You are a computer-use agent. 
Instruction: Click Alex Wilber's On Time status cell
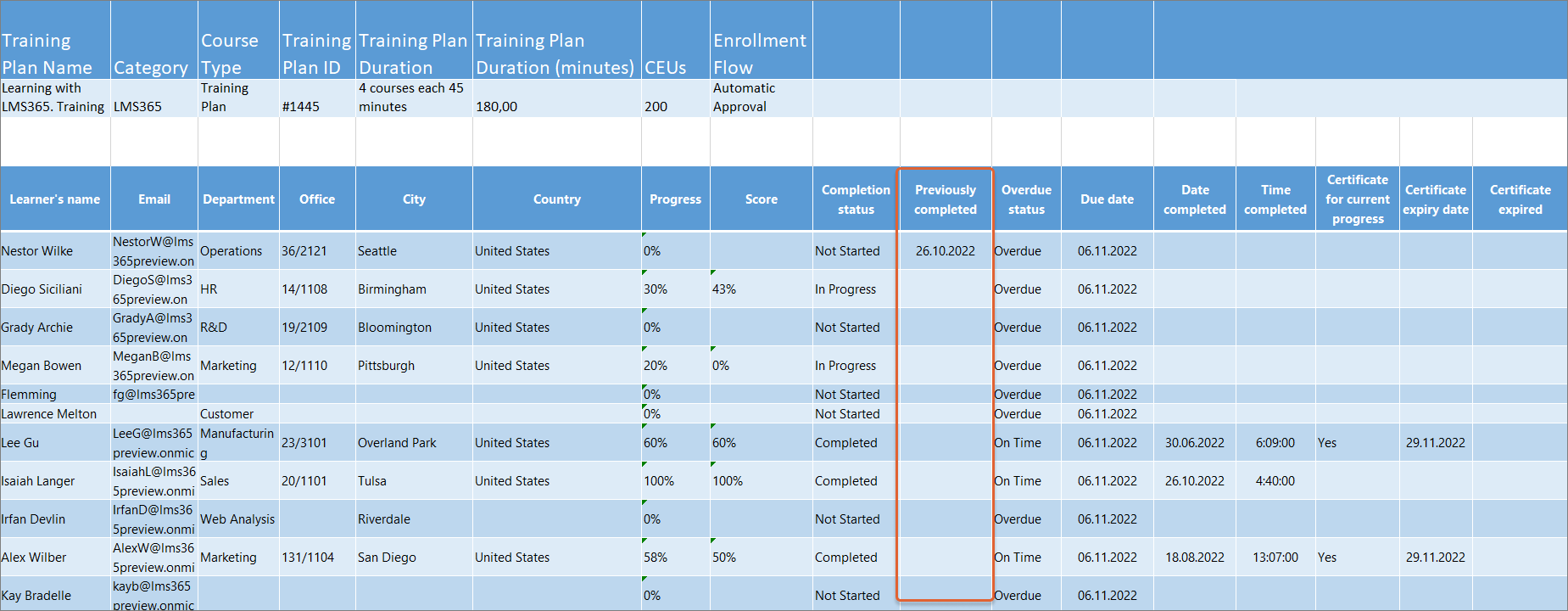click(x=1018, y=558)
